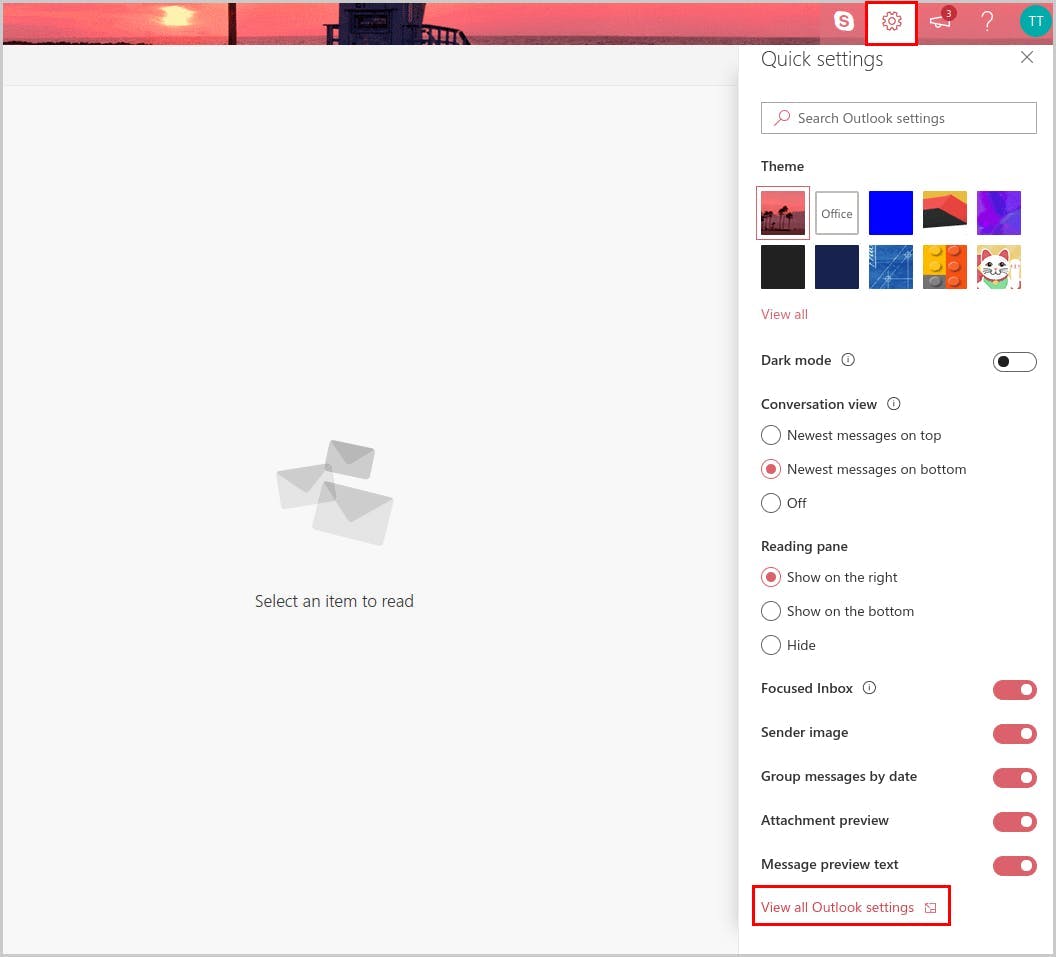The image size is (1056, 957).
Task: Click the Conversation view info icon
Action: pyautogui.click(x=893, y=403)
